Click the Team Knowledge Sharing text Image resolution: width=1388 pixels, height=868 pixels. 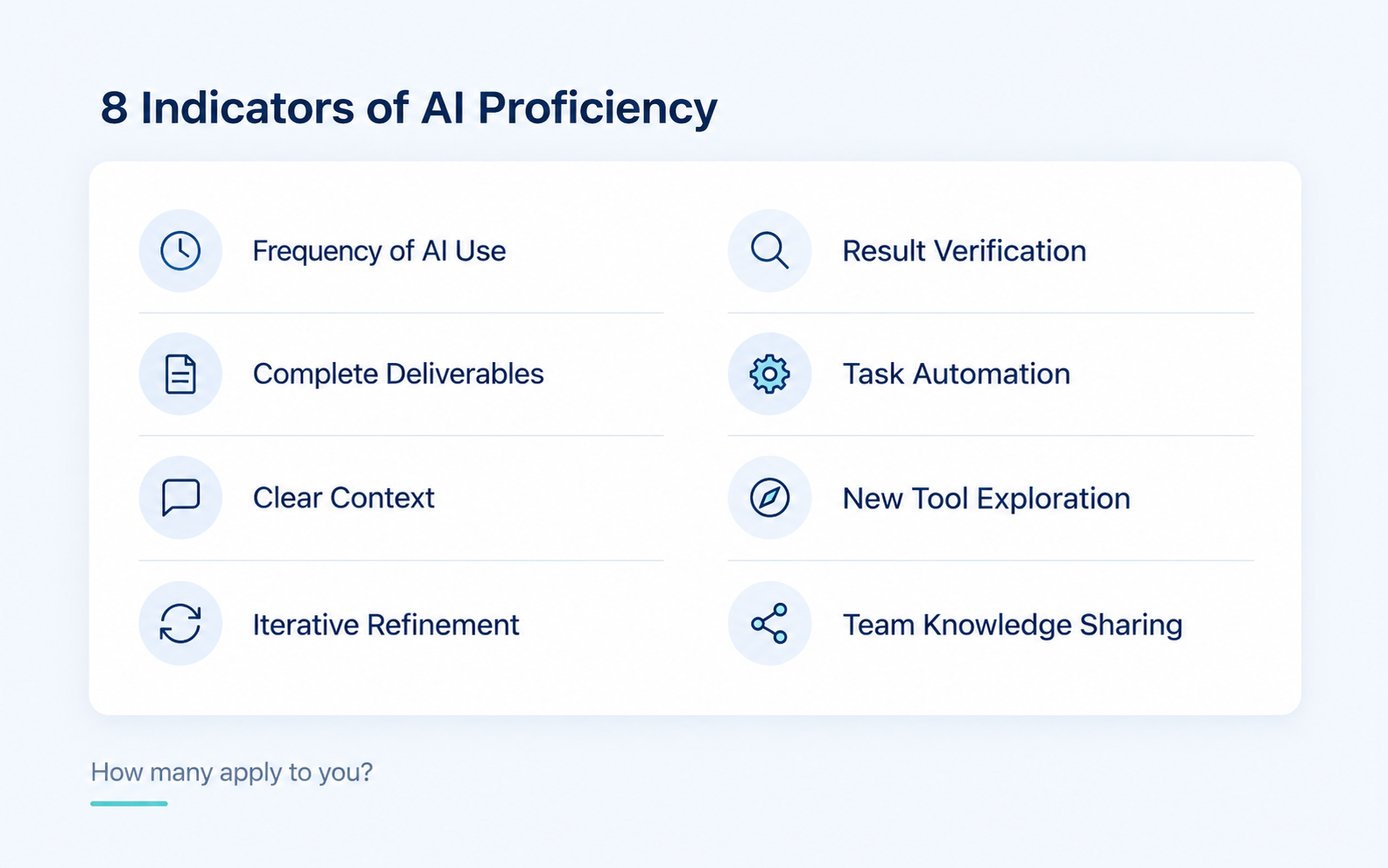[x=1013, y=625]
